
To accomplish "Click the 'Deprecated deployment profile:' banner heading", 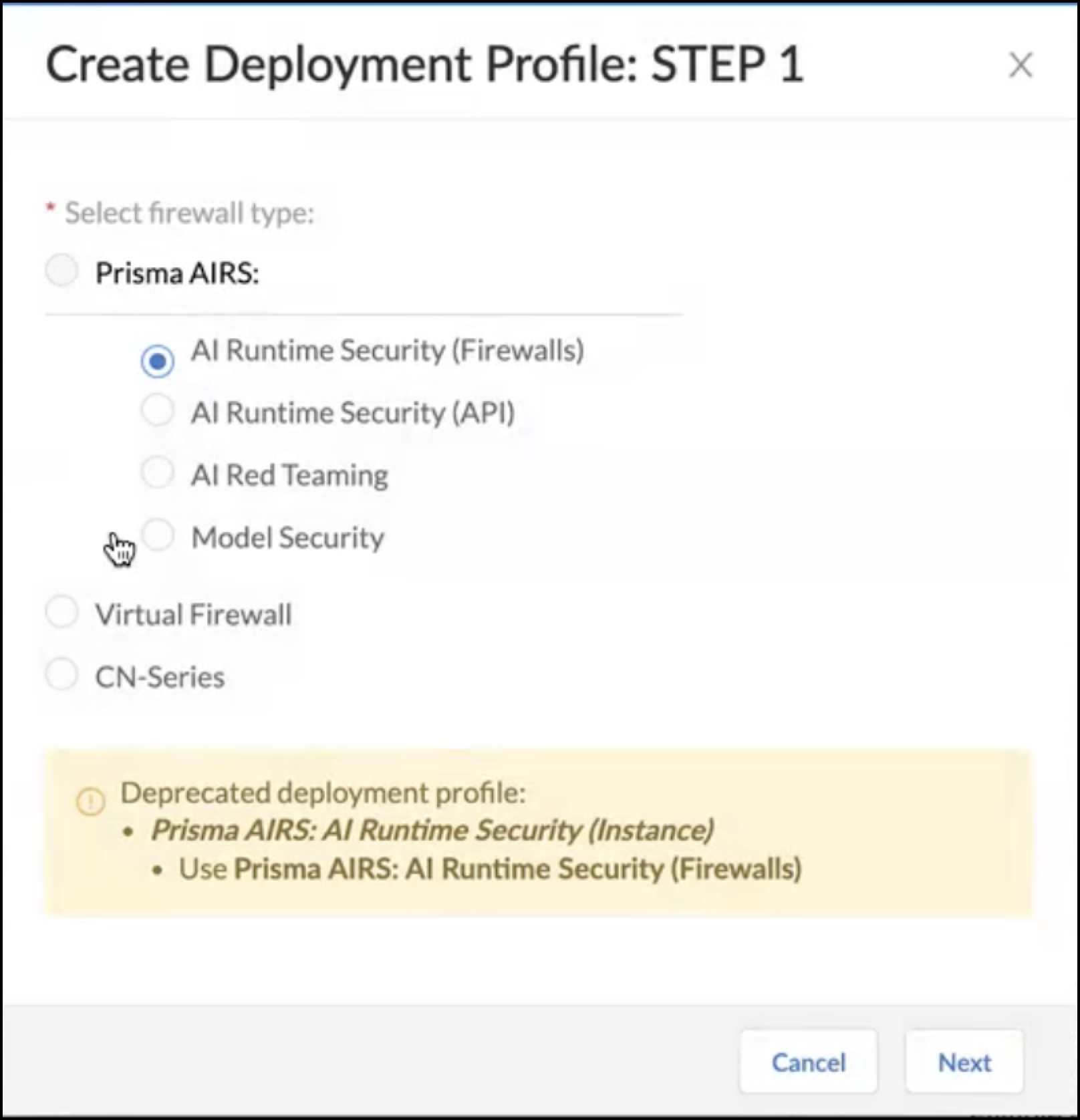I will [323, 793].
